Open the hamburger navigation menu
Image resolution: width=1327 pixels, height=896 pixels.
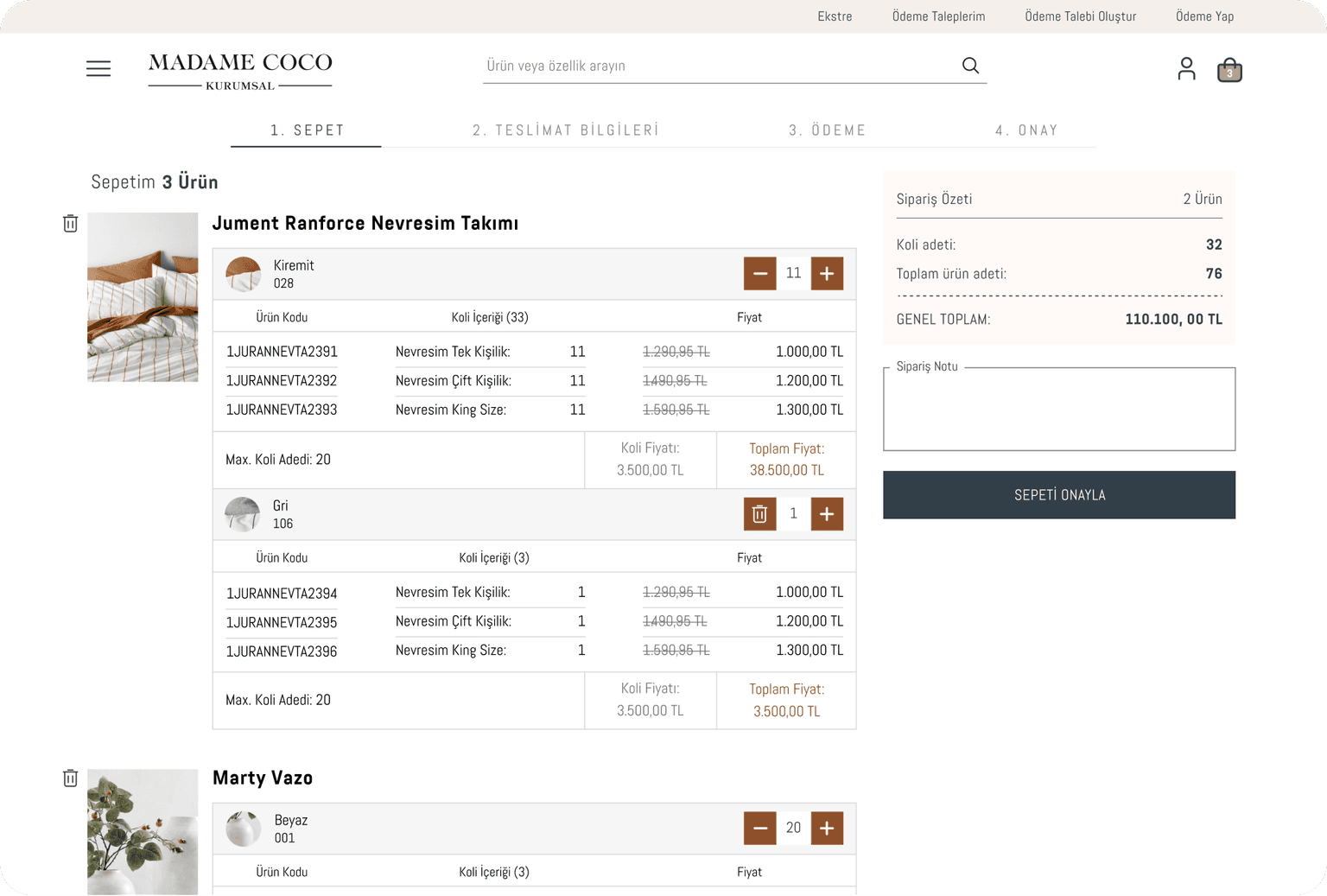98,68
